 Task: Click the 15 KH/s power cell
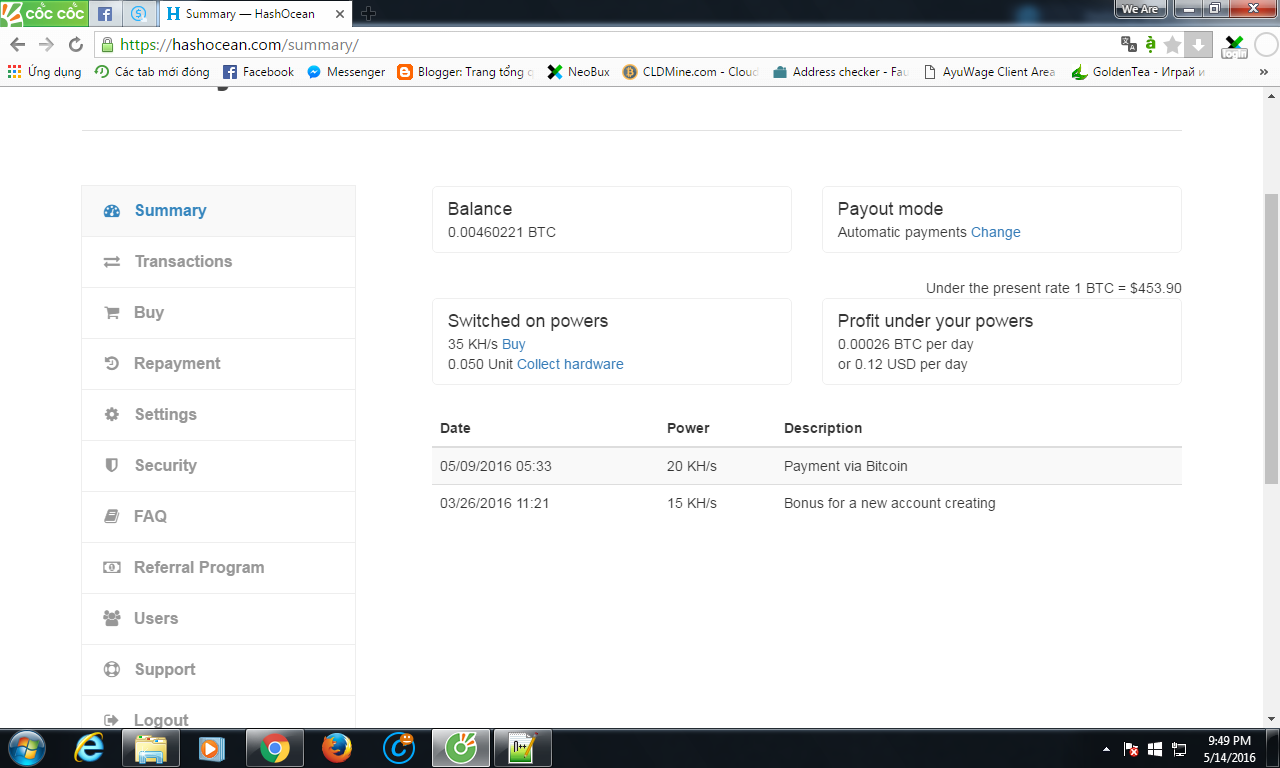[692, 503]
